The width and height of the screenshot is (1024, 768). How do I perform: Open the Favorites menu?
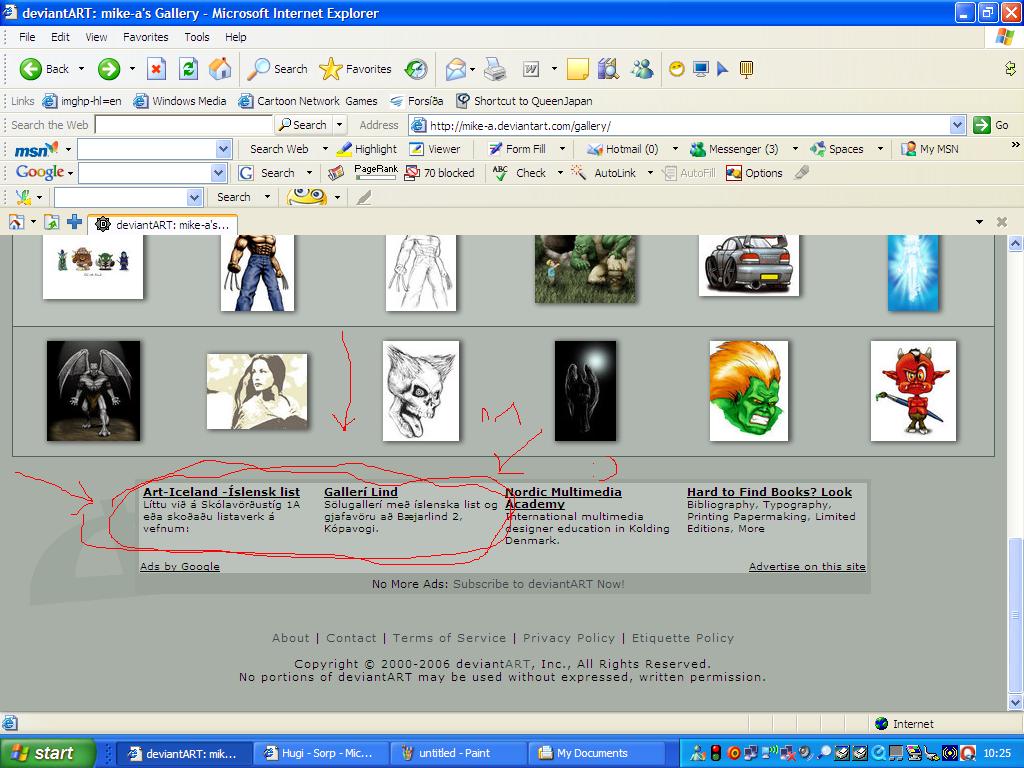click(x=146, y=37)
